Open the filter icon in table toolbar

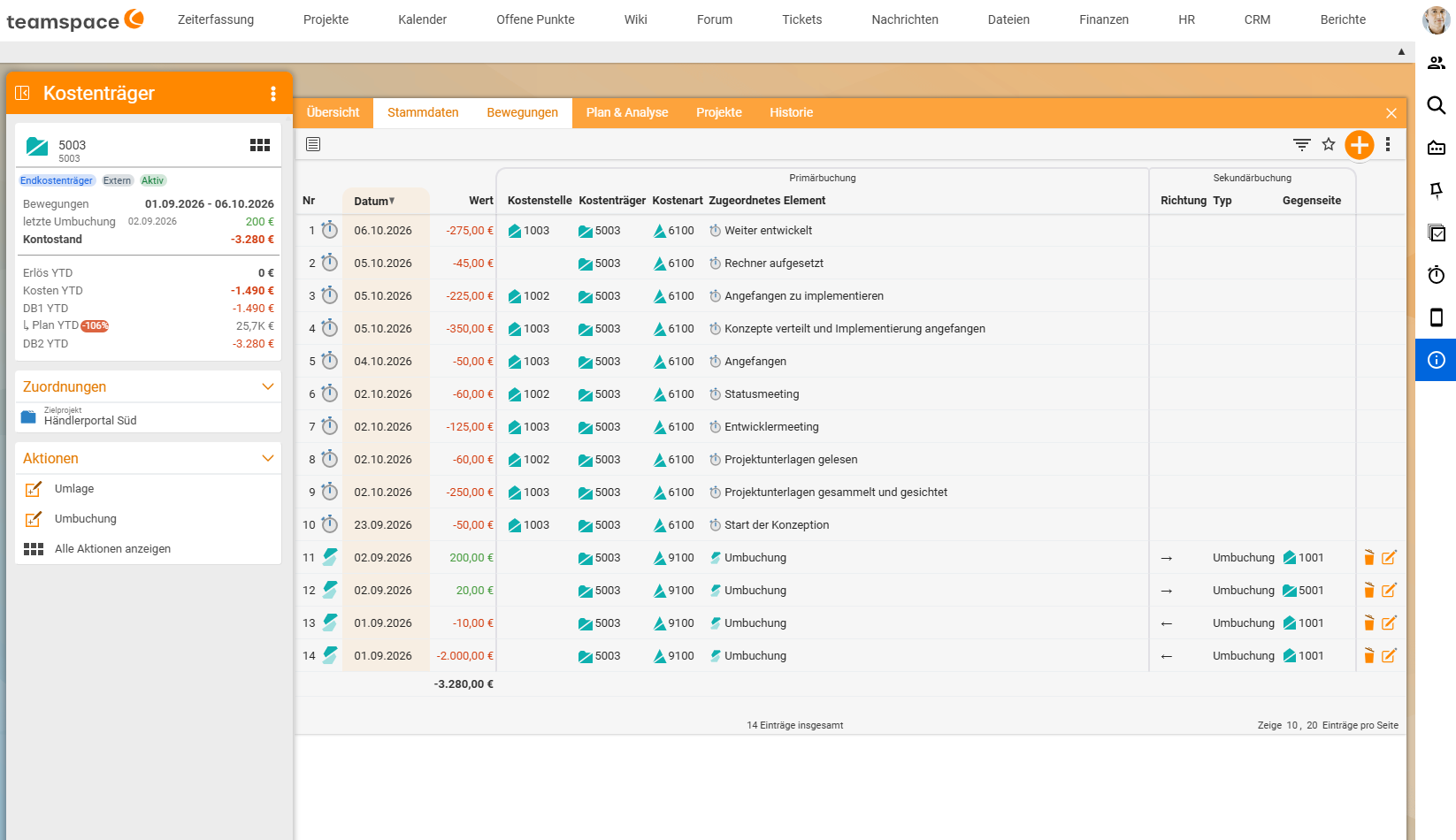[x=1302, y=144]
